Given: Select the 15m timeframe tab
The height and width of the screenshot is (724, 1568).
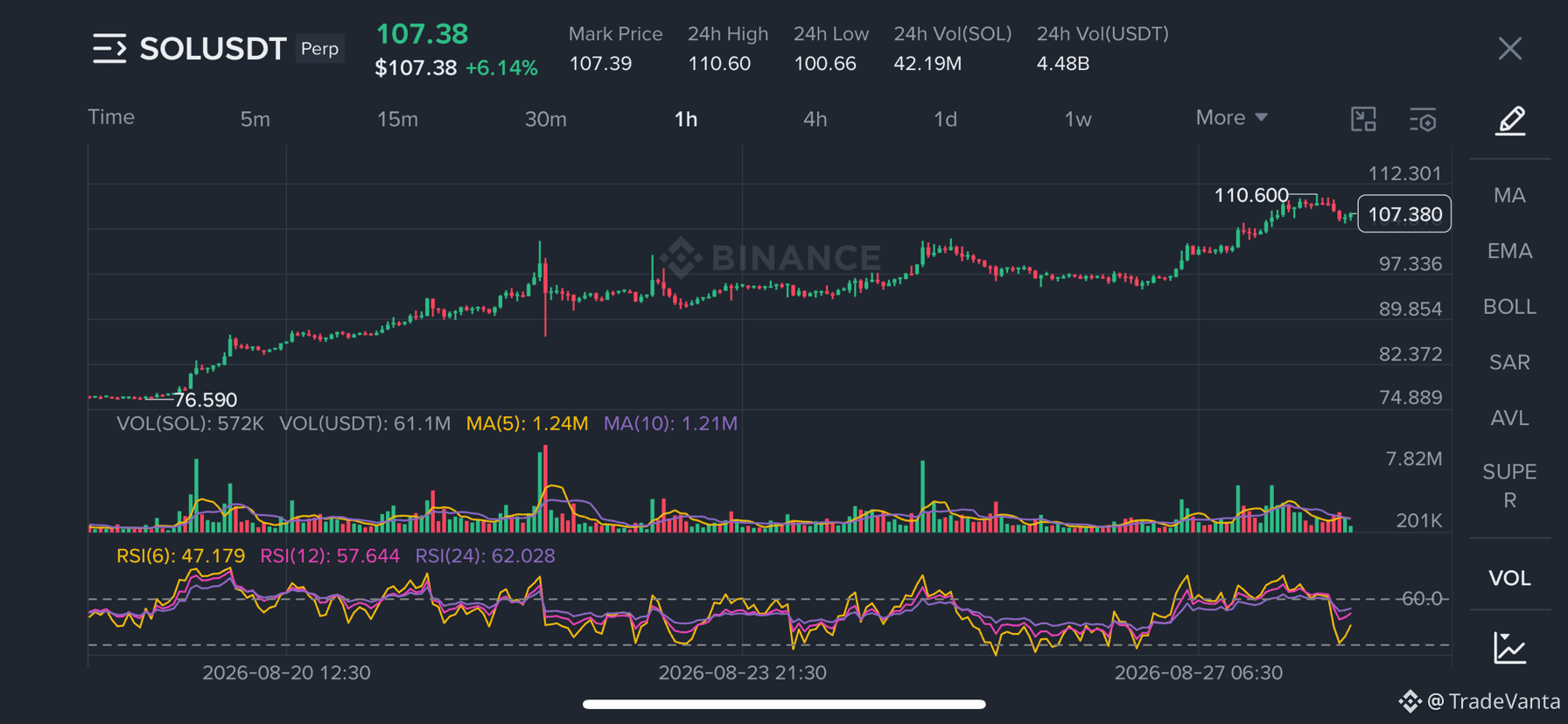Looking at the screenshot, I should (x=397, y=119).
